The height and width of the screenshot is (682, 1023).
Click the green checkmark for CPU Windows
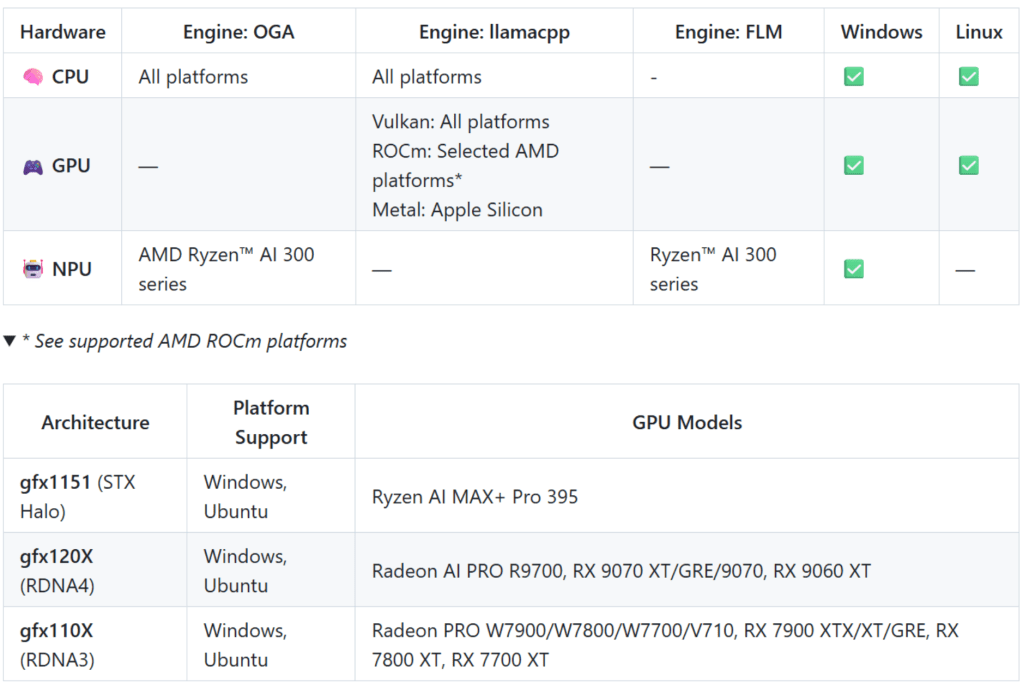tap(853, 77)
